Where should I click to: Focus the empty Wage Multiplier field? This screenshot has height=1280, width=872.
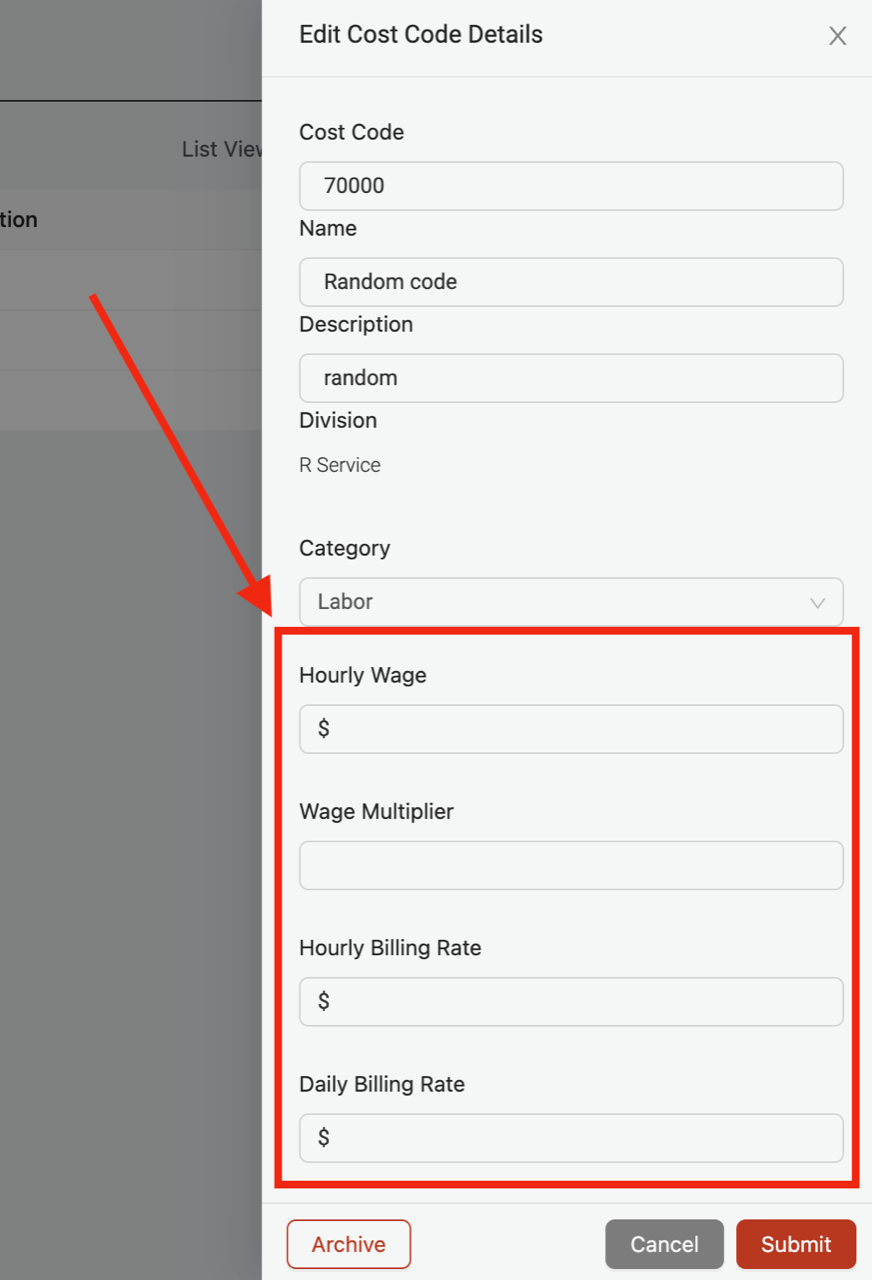[571, 865]
